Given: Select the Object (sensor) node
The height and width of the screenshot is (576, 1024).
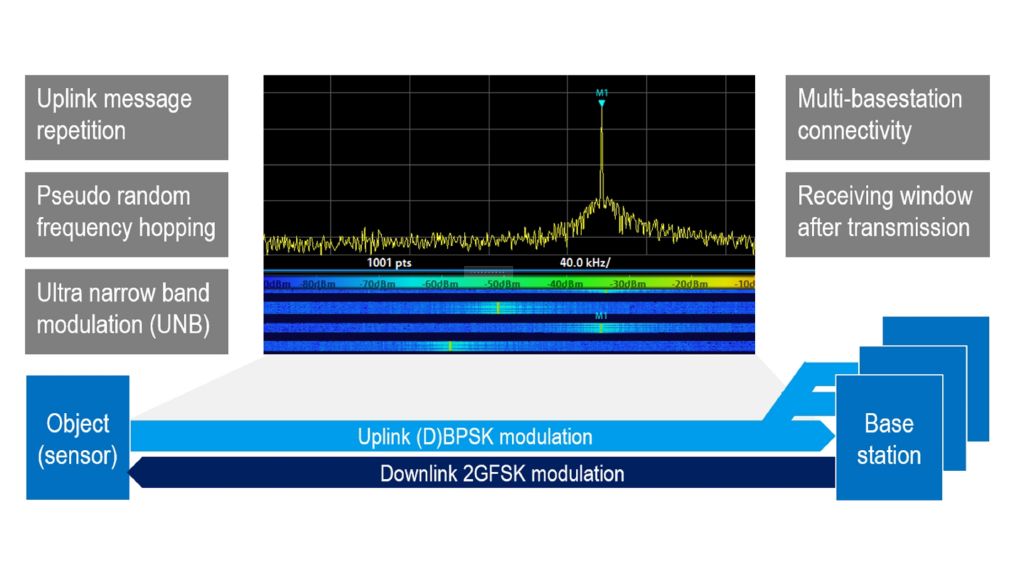Looking at the screenshot, I should pos(77,437).
